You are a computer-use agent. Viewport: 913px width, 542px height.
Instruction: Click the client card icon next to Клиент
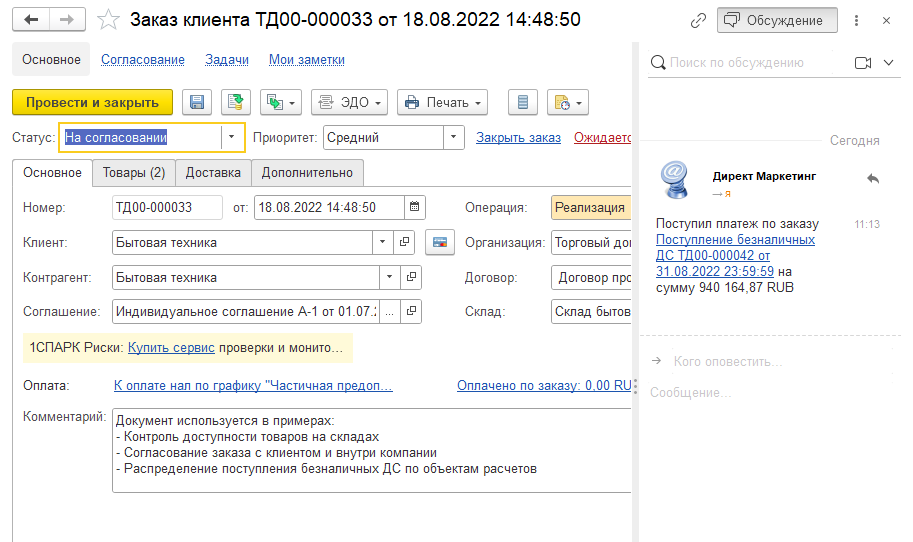coord(440,242)
